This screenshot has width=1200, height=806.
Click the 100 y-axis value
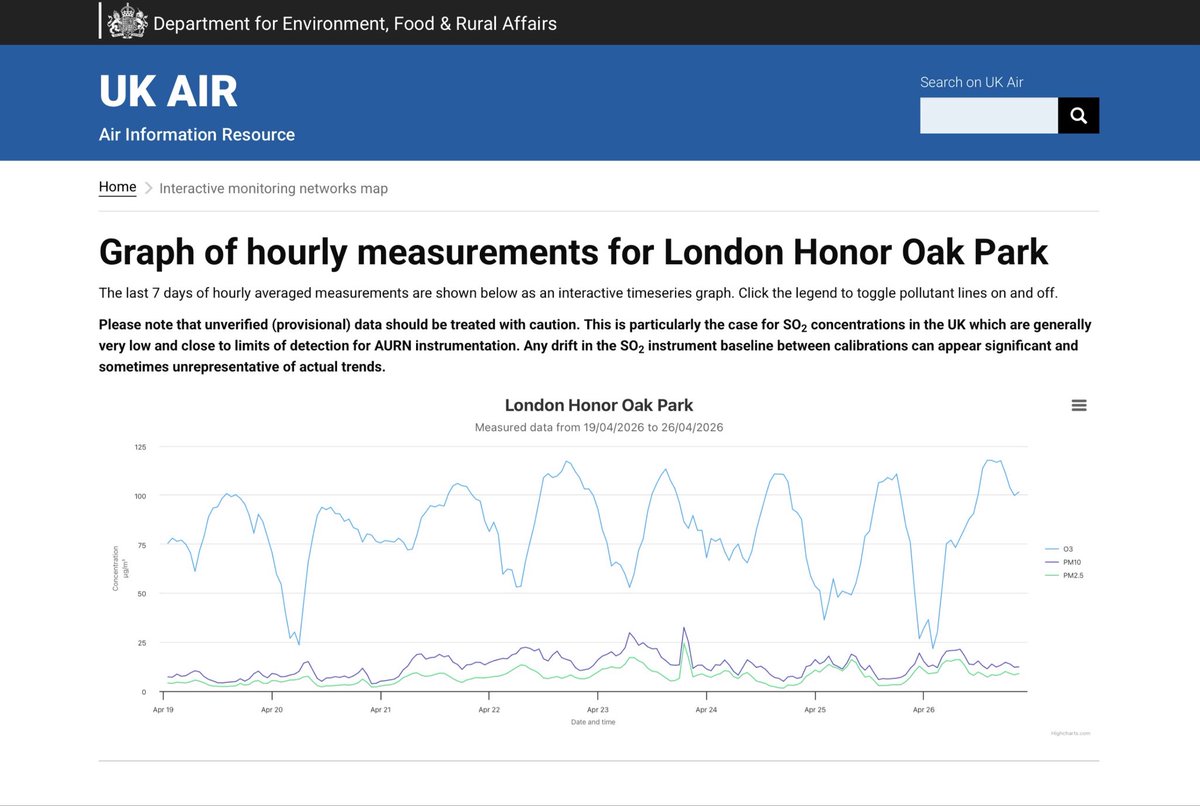(x=140, y=496)
